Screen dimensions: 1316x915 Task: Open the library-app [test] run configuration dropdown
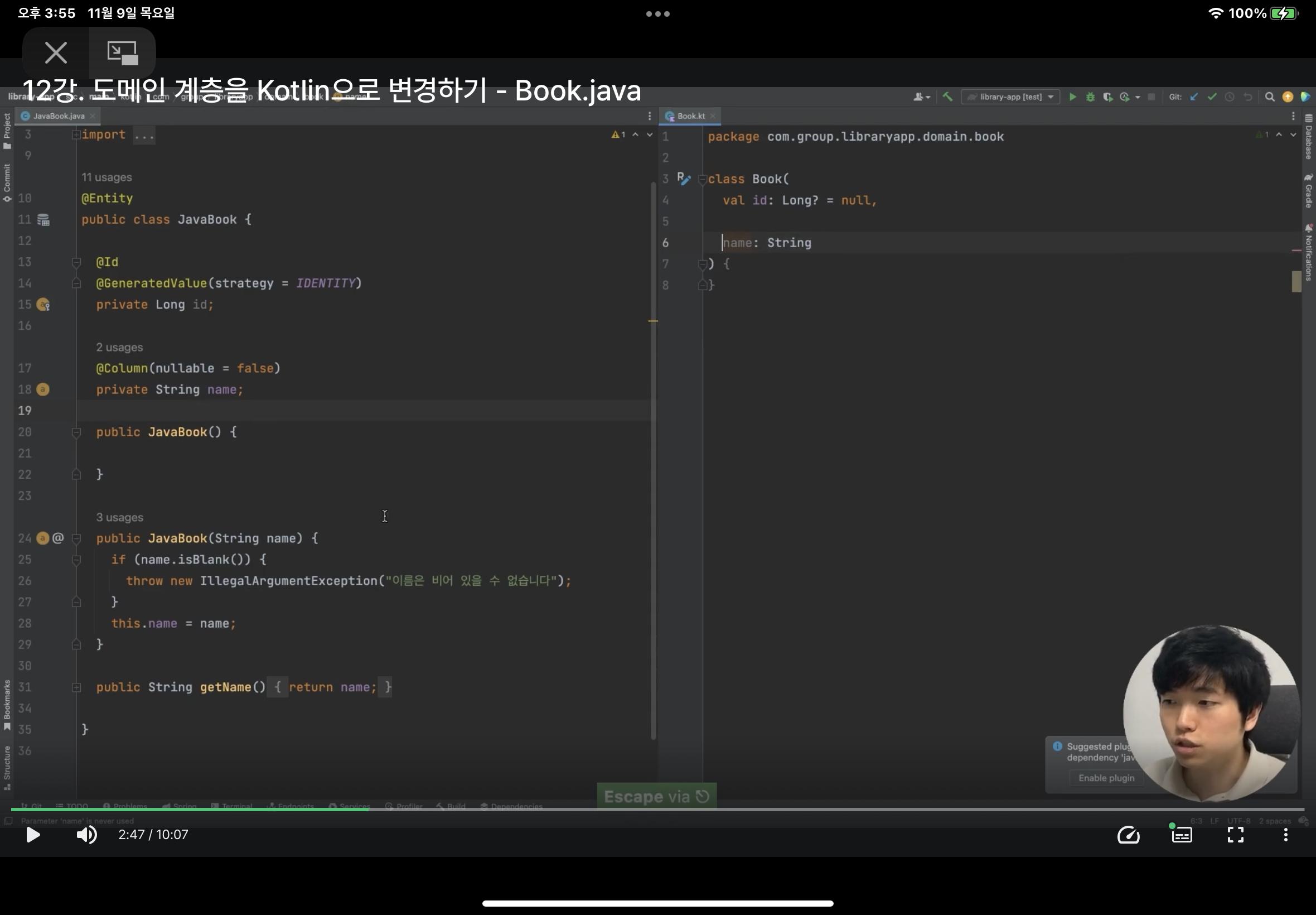coord(1010,97)
